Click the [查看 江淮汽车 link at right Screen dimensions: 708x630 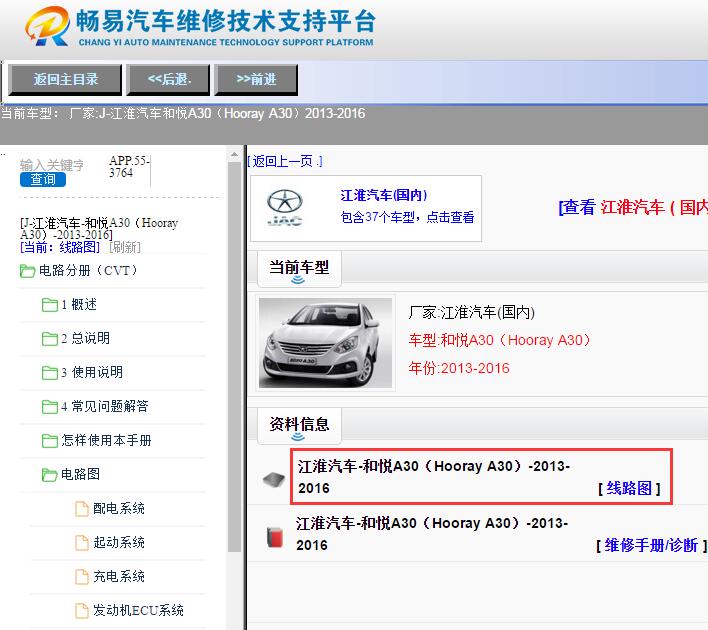(x=633, y=207)
